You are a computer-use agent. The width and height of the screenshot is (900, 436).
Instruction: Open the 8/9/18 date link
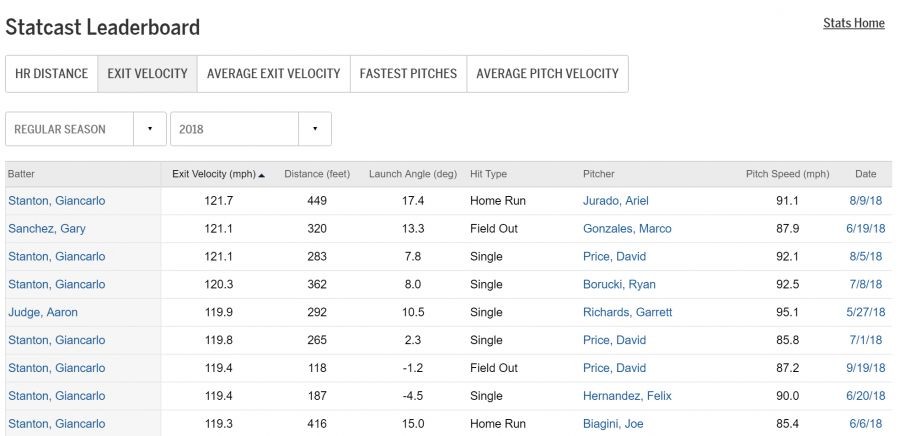click(865, 201)
